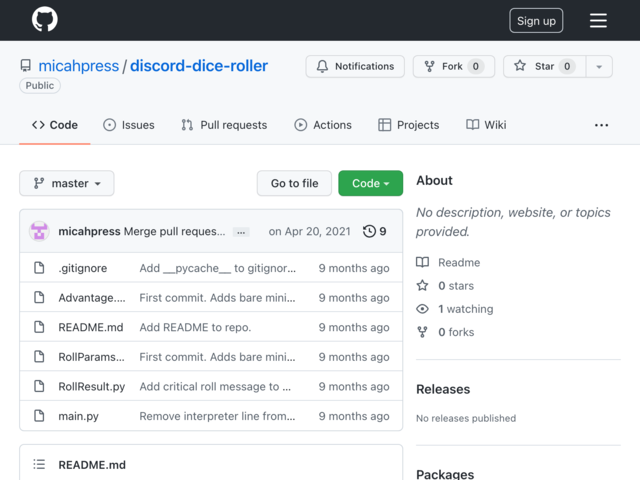The image size is (640, 480).
Task: Open the Merge pull request commit message
Action: 174,231
